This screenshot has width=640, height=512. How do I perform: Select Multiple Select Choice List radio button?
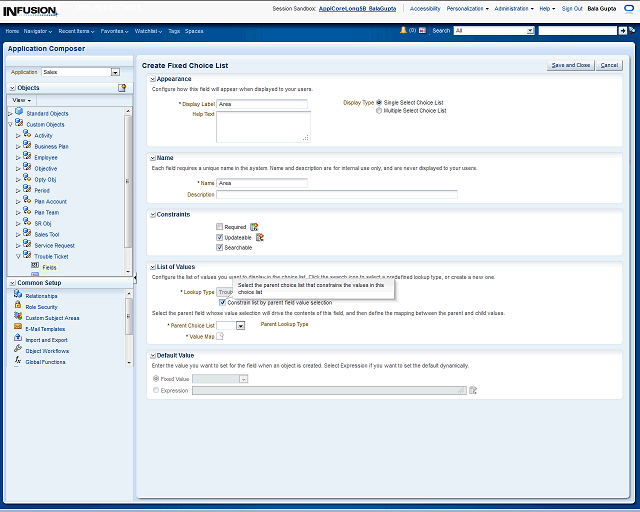coord(379,111)
